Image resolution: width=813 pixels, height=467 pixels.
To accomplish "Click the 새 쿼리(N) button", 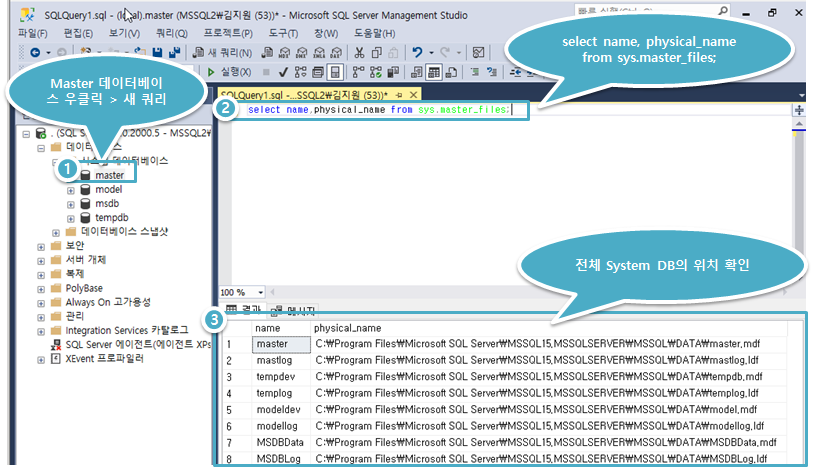I will [222, 52].
